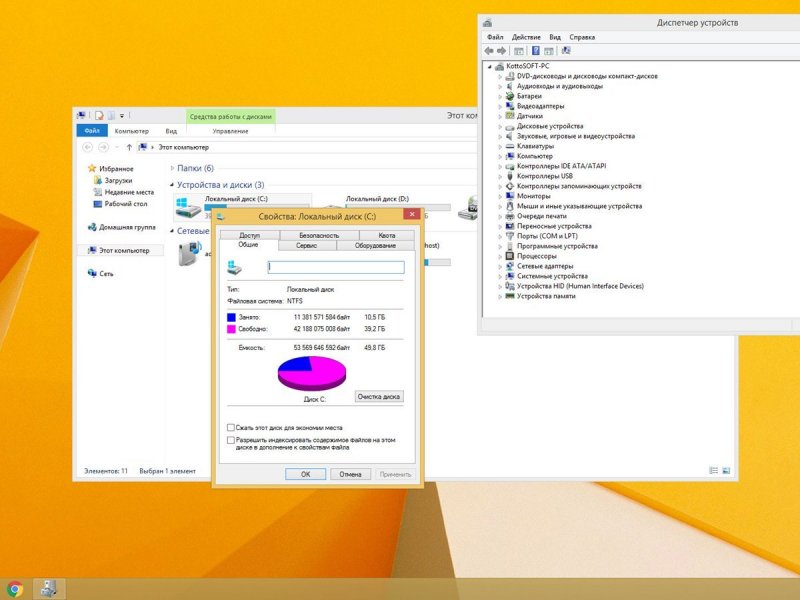Click the Очистка диска button
Image resolution: width=800 pixels, height=600 pixels.
(379, 396)
